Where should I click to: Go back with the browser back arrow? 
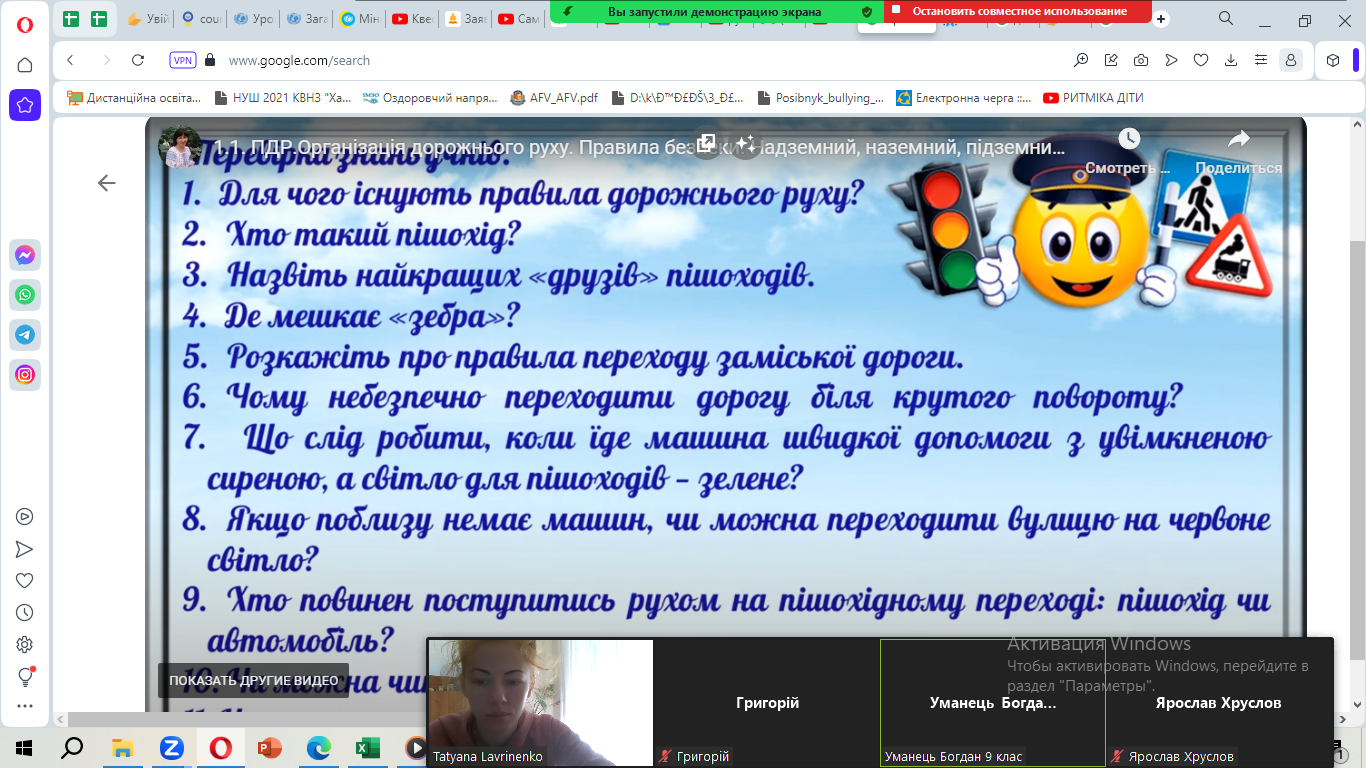click(70, 60)
